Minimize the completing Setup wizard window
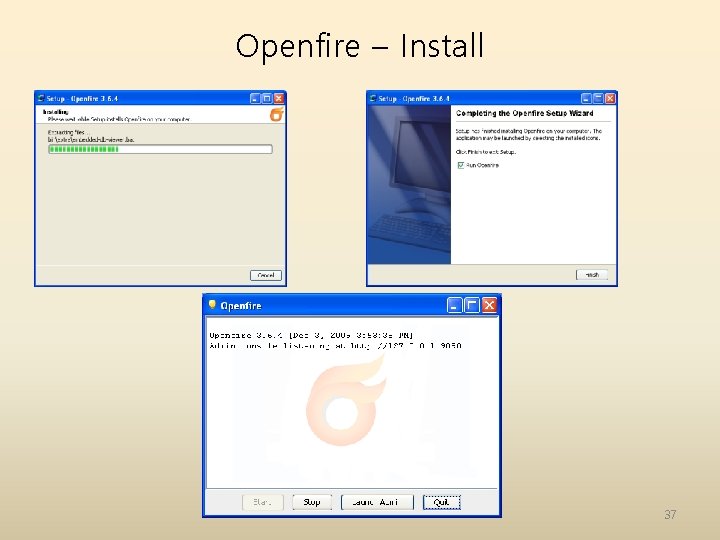The height and width of the screenshot is (540, 720). [586, 98]
